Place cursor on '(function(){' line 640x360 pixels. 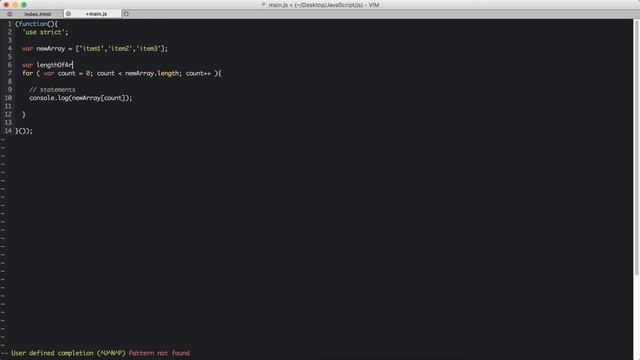coord(36,24)
